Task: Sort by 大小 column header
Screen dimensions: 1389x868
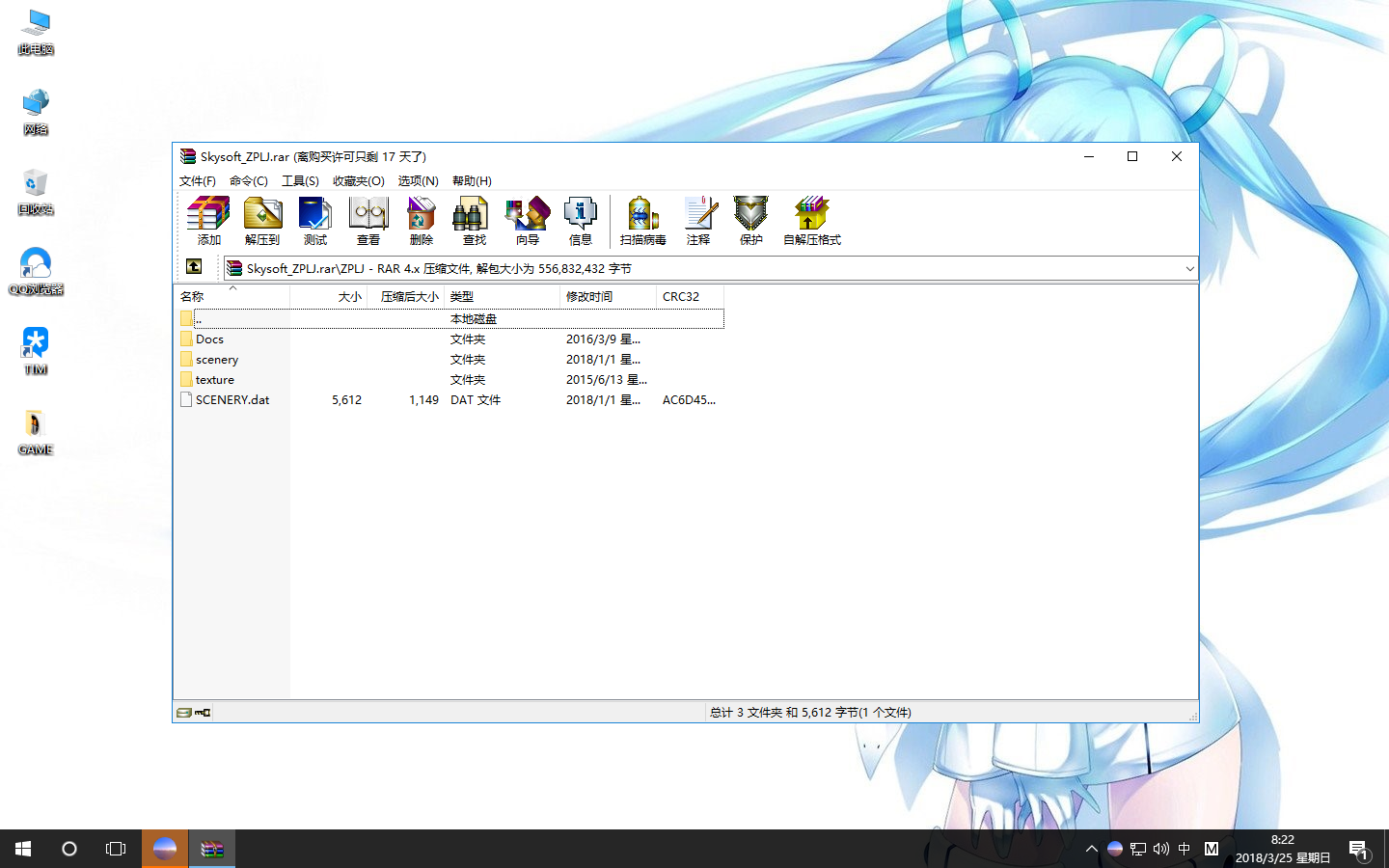Action: click(x=328, y=296)
